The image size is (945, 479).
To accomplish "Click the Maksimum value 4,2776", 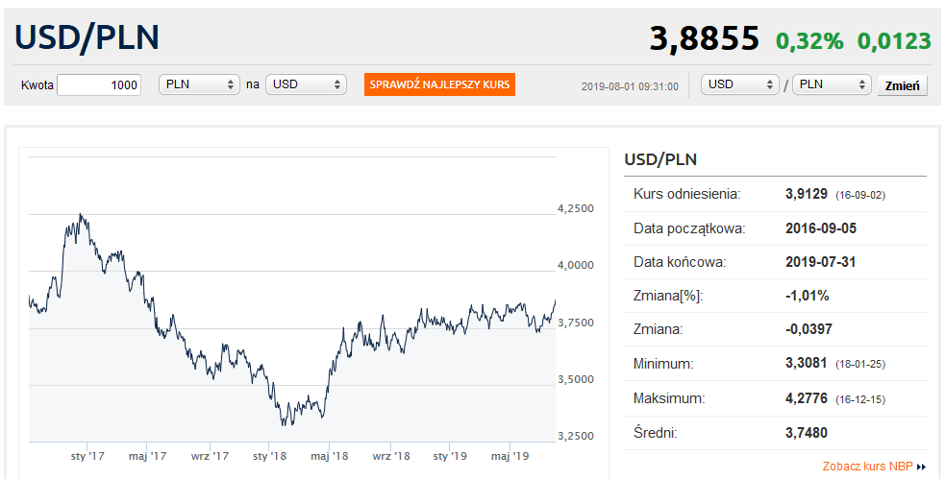I will [806, 398].
